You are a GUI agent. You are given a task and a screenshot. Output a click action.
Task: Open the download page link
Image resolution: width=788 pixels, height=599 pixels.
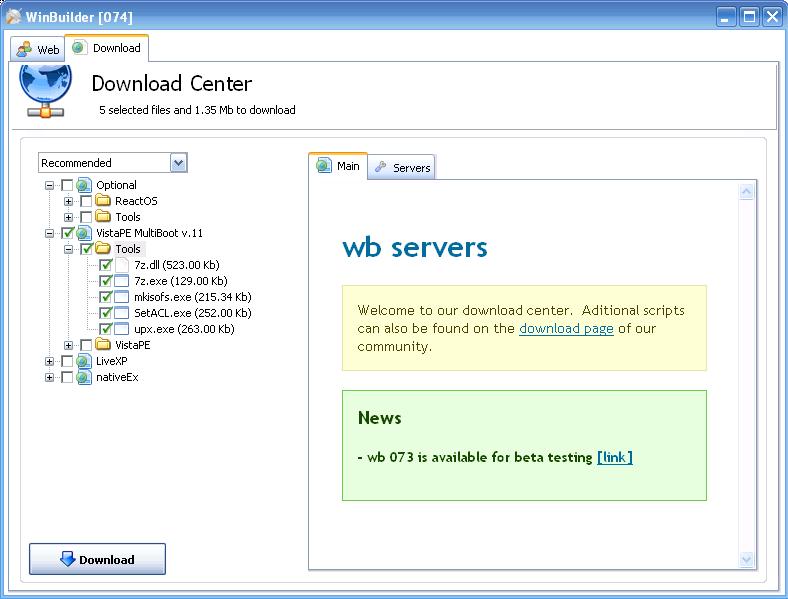[x=566, y=328]
